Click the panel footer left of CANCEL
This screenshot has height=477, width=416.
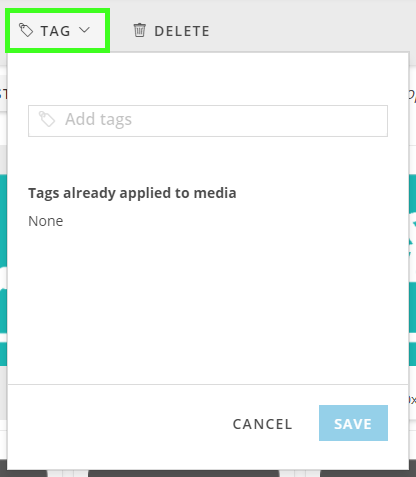[x=117, y=424]
